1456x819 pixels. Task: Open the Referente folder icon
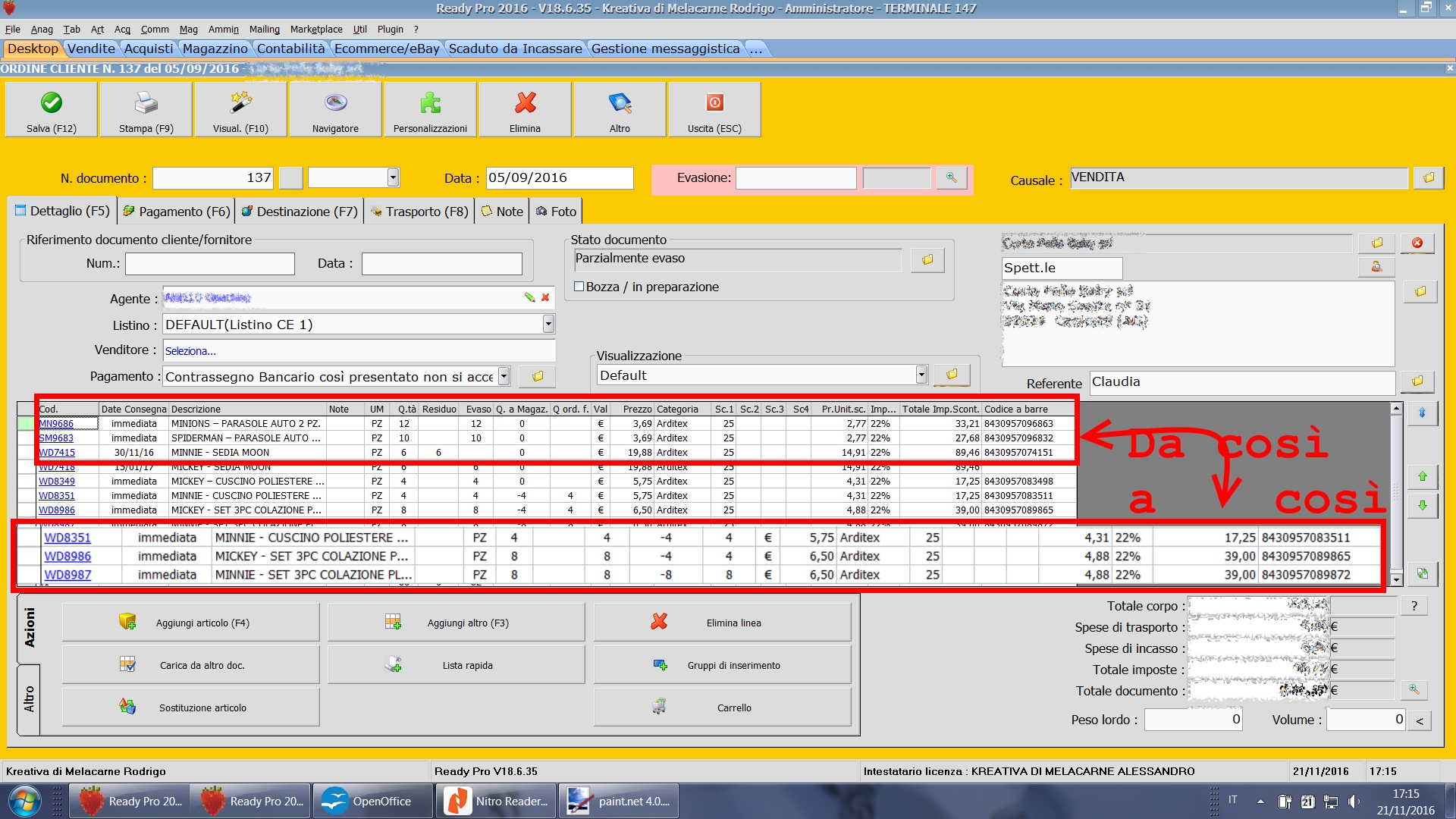pos(1417,381)
